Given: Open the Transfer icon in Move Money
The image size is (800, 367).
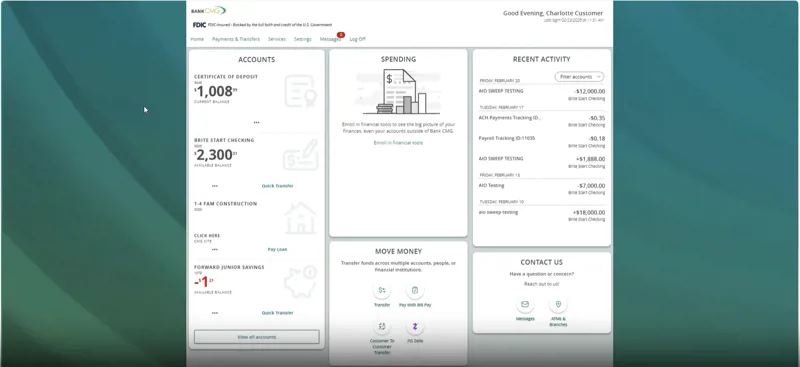Looking at the screenshot, I should 382,290.
